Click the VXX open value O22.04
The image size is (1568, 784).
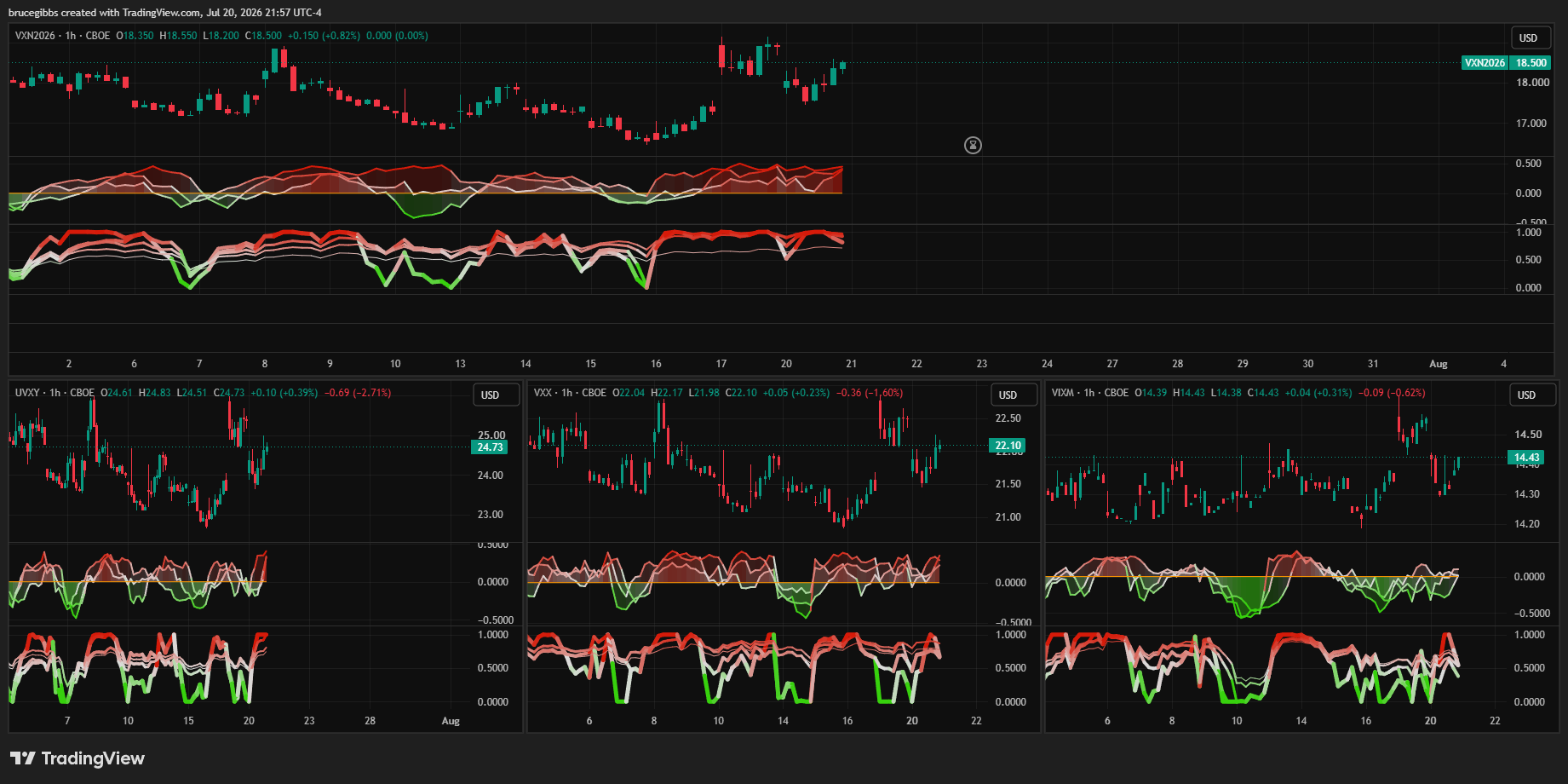point(629,393)
